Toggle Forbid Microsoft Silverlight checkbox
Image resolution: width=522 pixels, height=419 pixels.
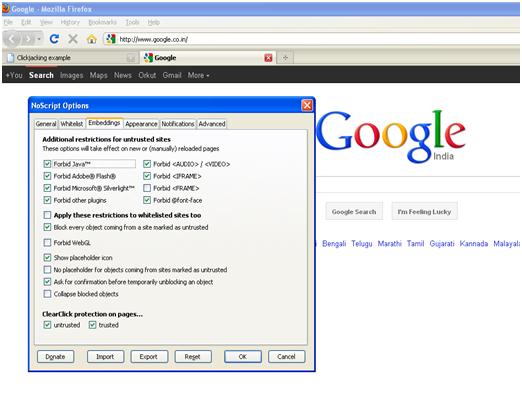tap(47, 188)
